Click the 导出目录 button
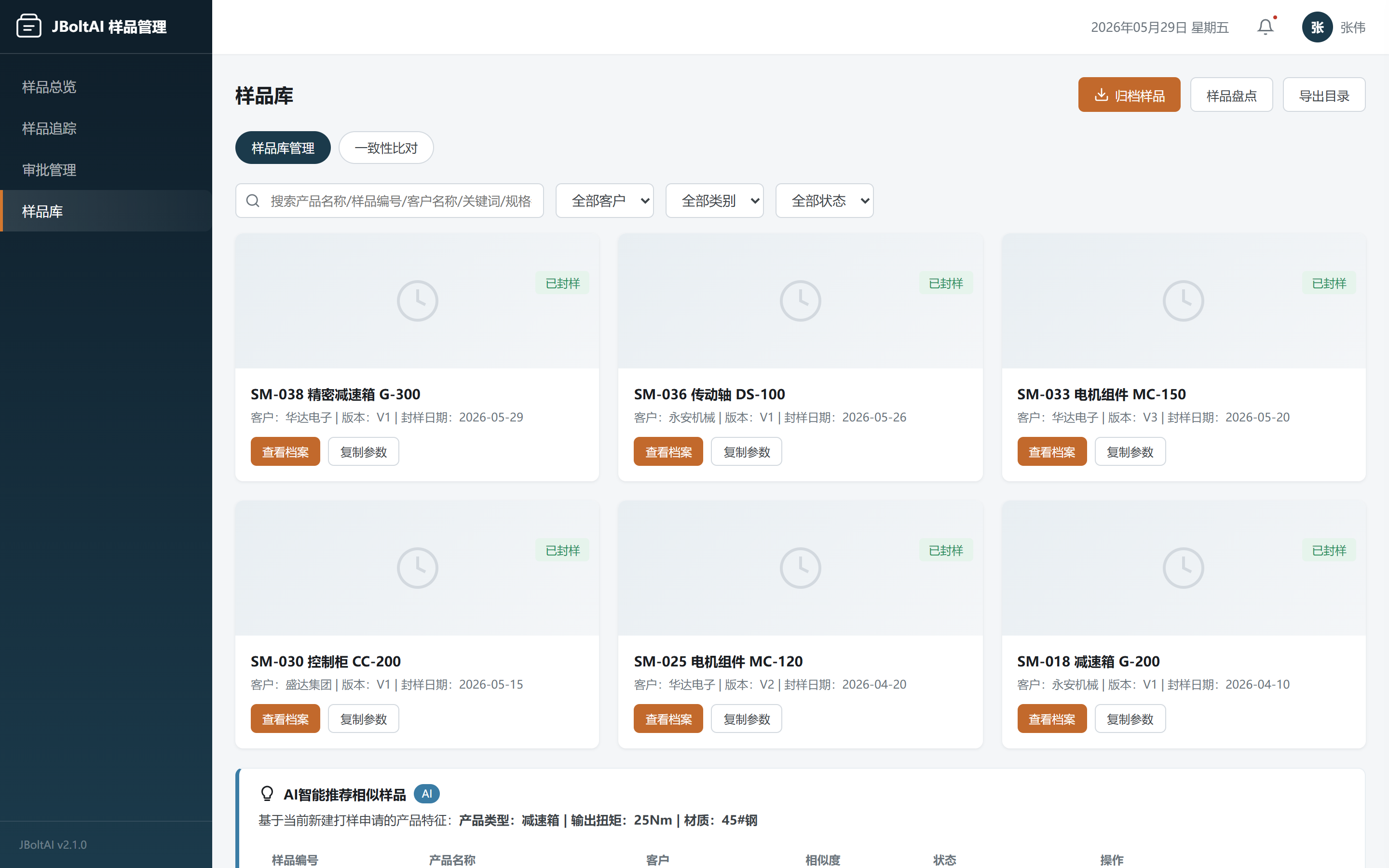 [x=1323, y=95]
